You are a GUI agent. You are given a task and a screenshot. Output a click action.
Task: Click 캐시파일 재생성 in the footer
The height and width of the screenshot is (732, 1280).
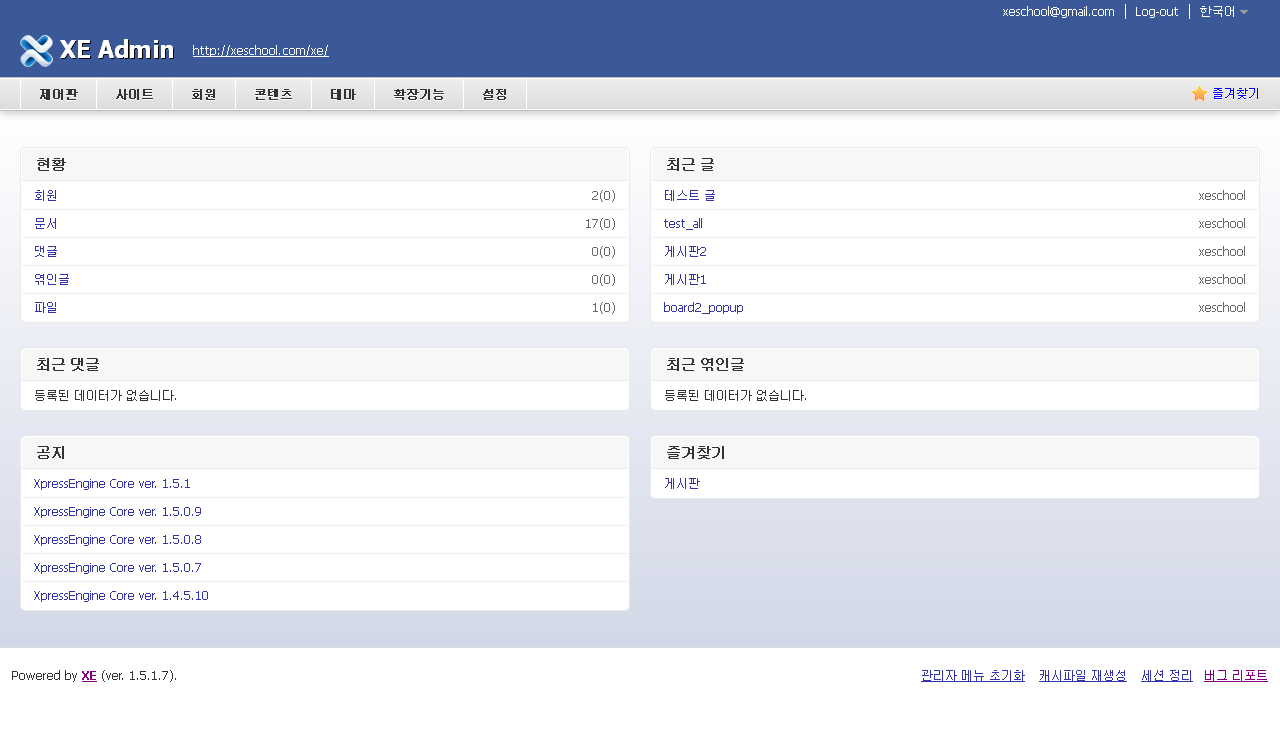[1082, 675]
